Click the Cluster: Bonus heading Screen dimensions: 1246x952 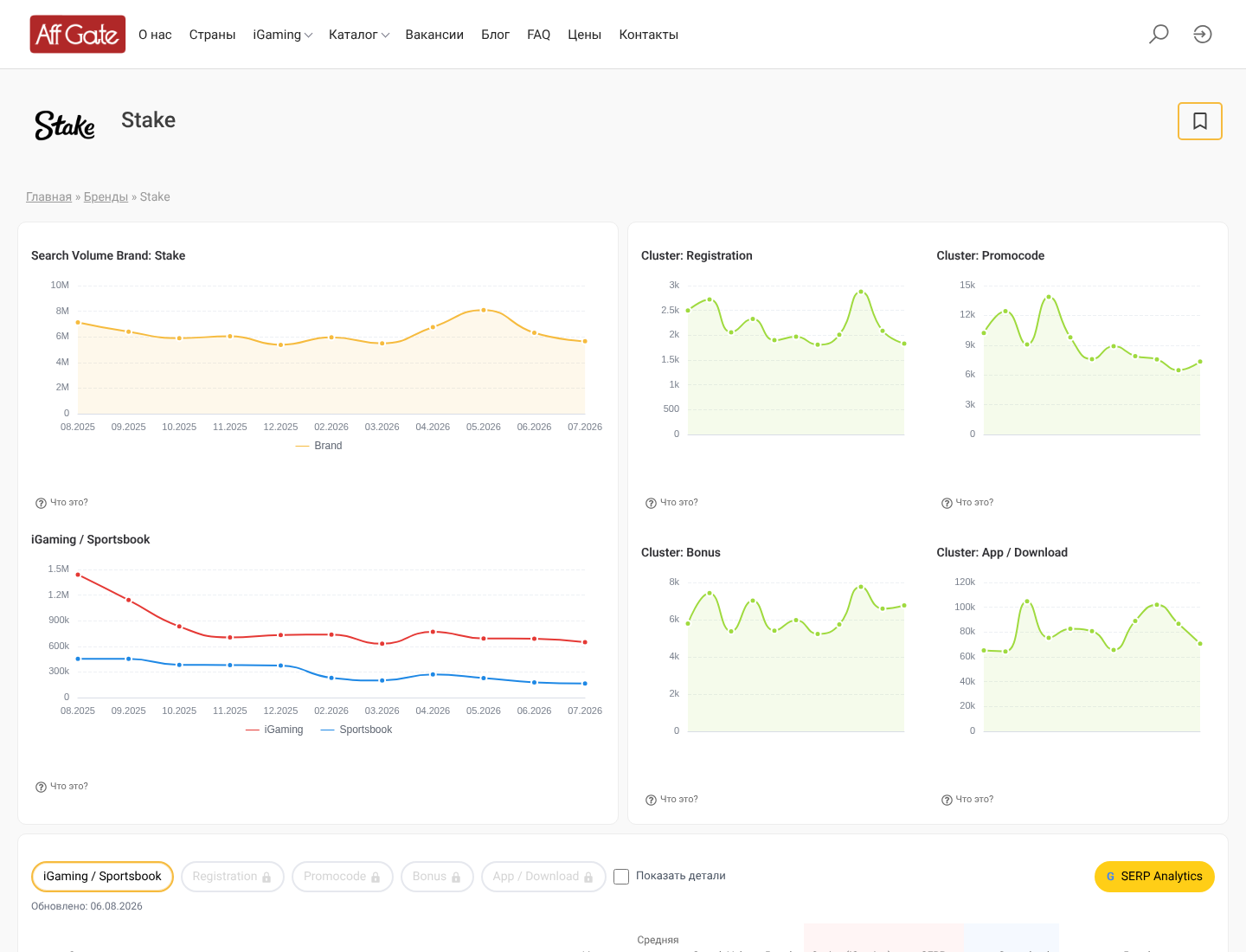tap(681, 552)
